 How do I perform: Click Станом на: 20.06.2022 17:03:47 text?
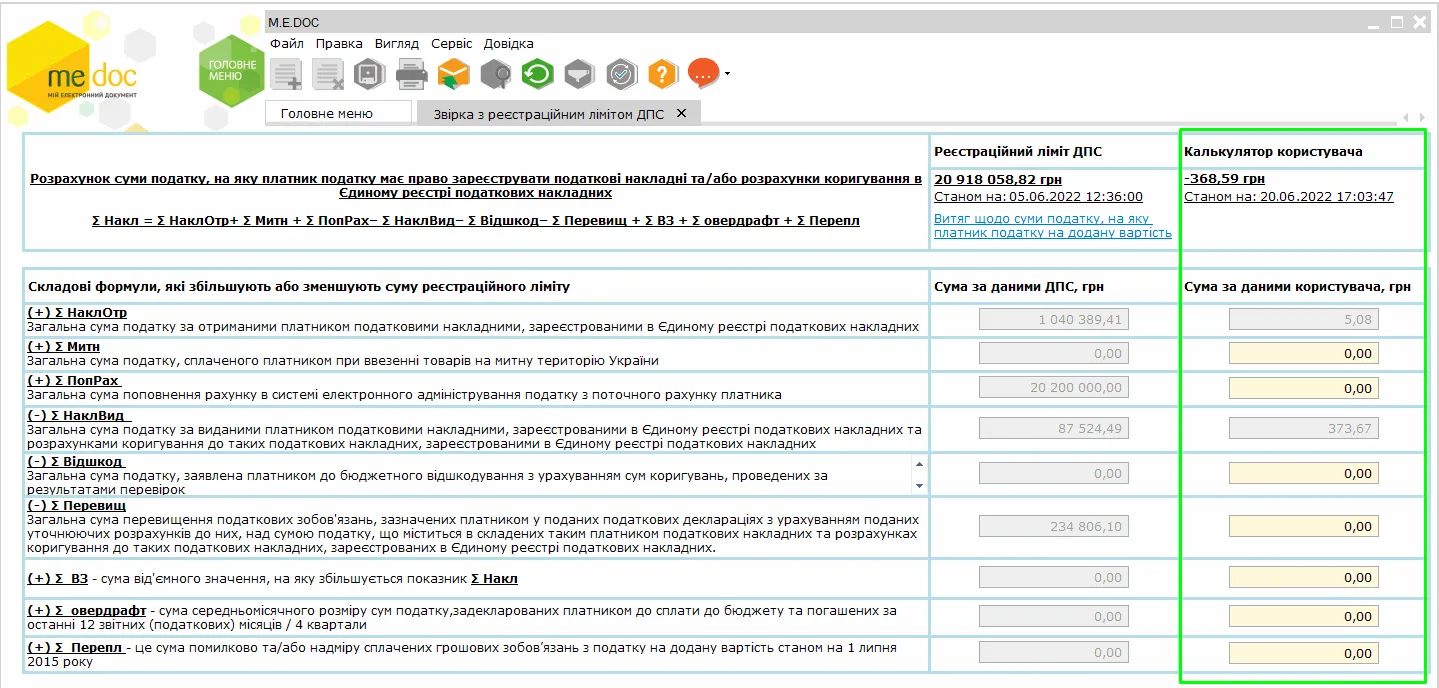1288,196
